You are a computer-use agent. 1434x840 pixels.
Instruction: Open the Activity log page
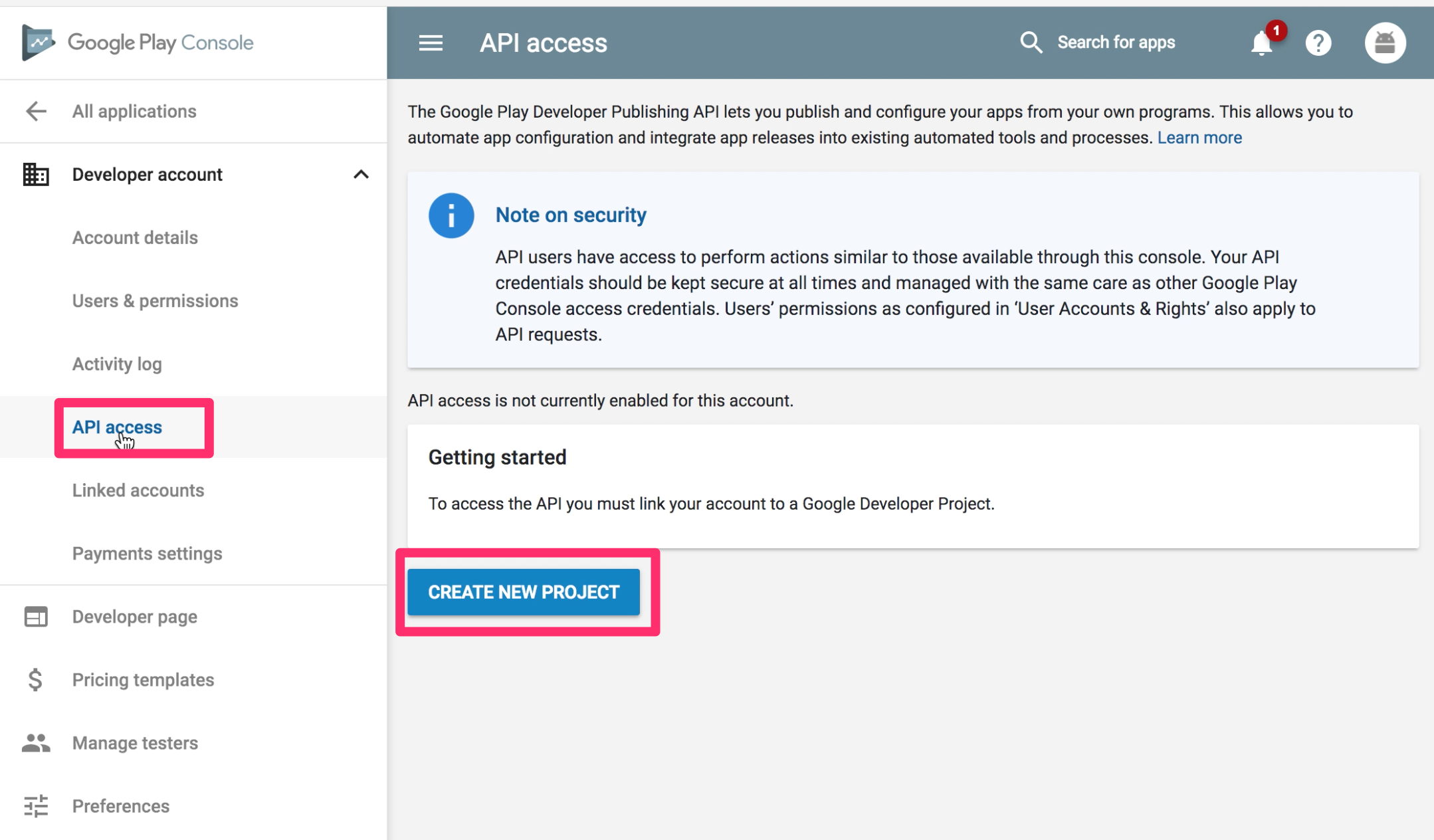(x=117, y=364)
